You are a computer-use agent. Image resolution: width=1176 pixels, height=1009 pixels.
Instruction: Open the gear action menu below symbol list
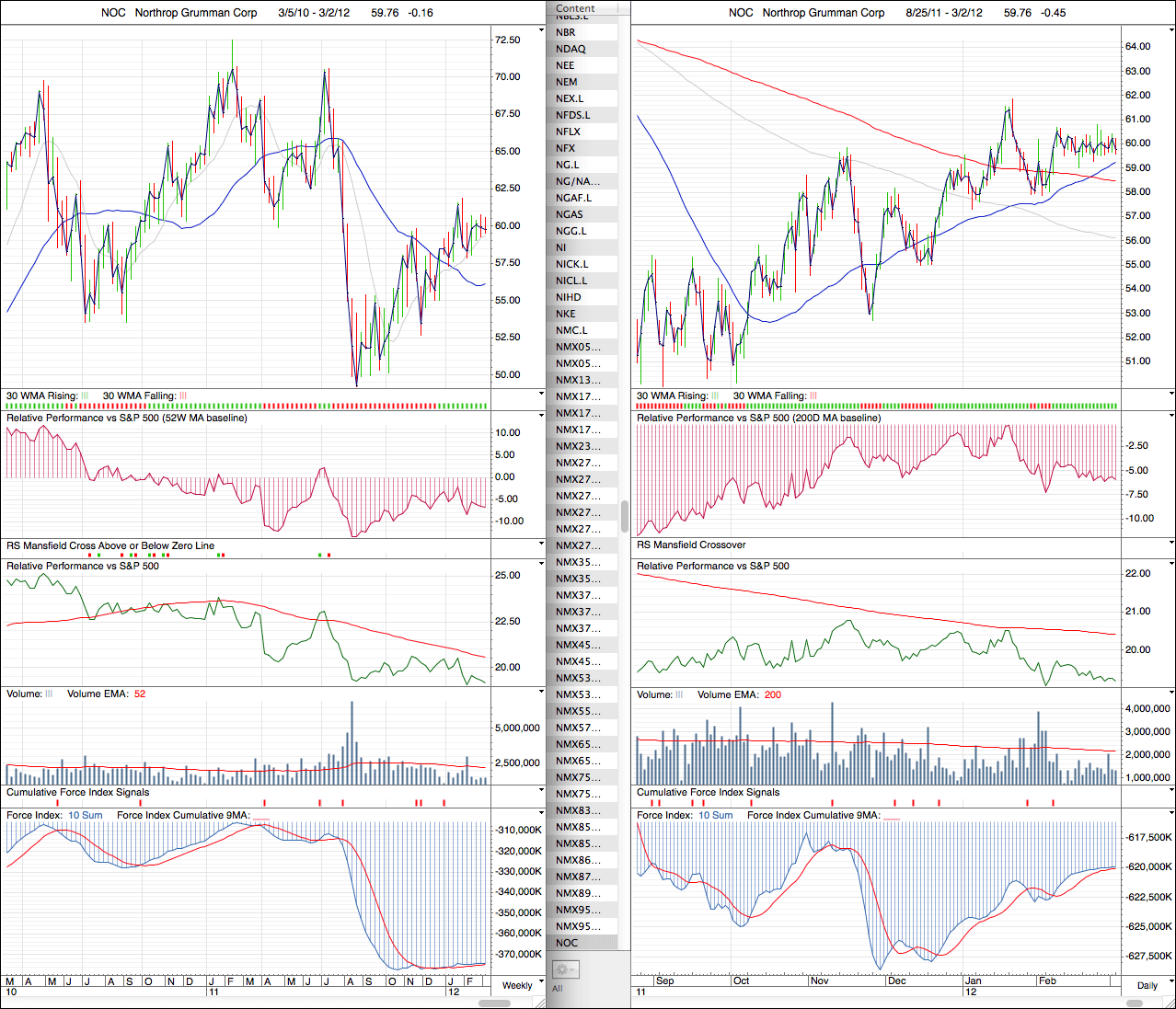(564, 969)
